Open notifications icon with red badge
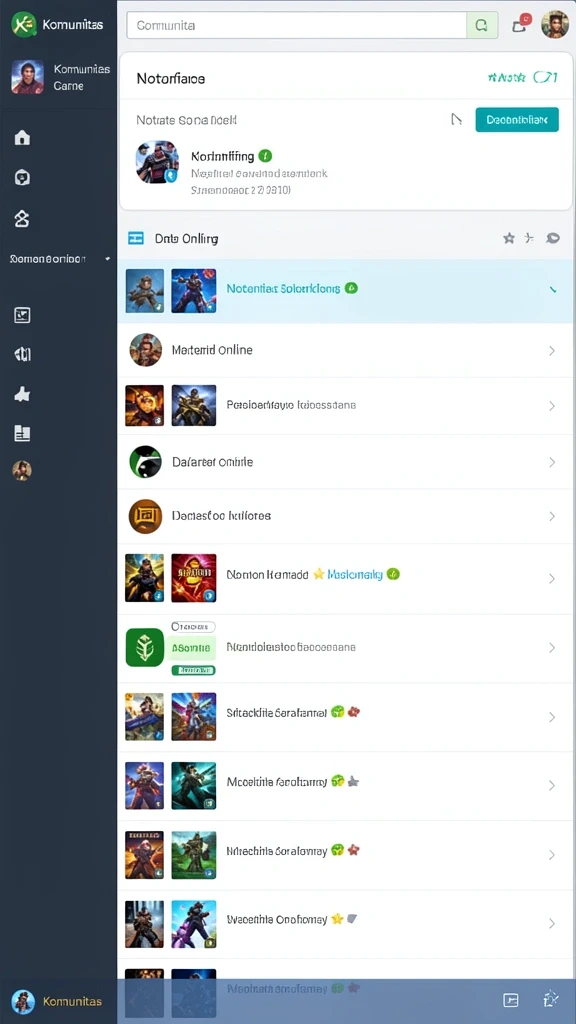The height and width of the screenshot is (1024, 576). click(521, 24)
